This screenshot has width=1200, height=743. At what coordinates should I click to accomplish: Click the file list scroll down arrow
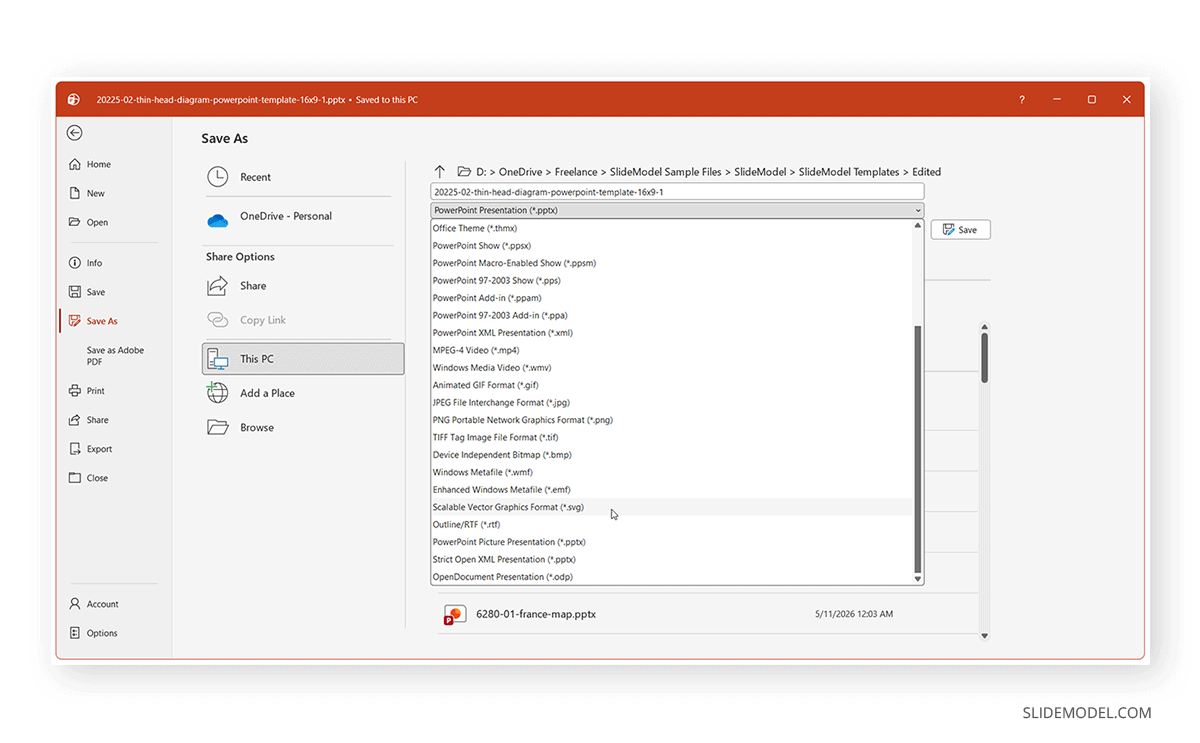pos(984,636)
